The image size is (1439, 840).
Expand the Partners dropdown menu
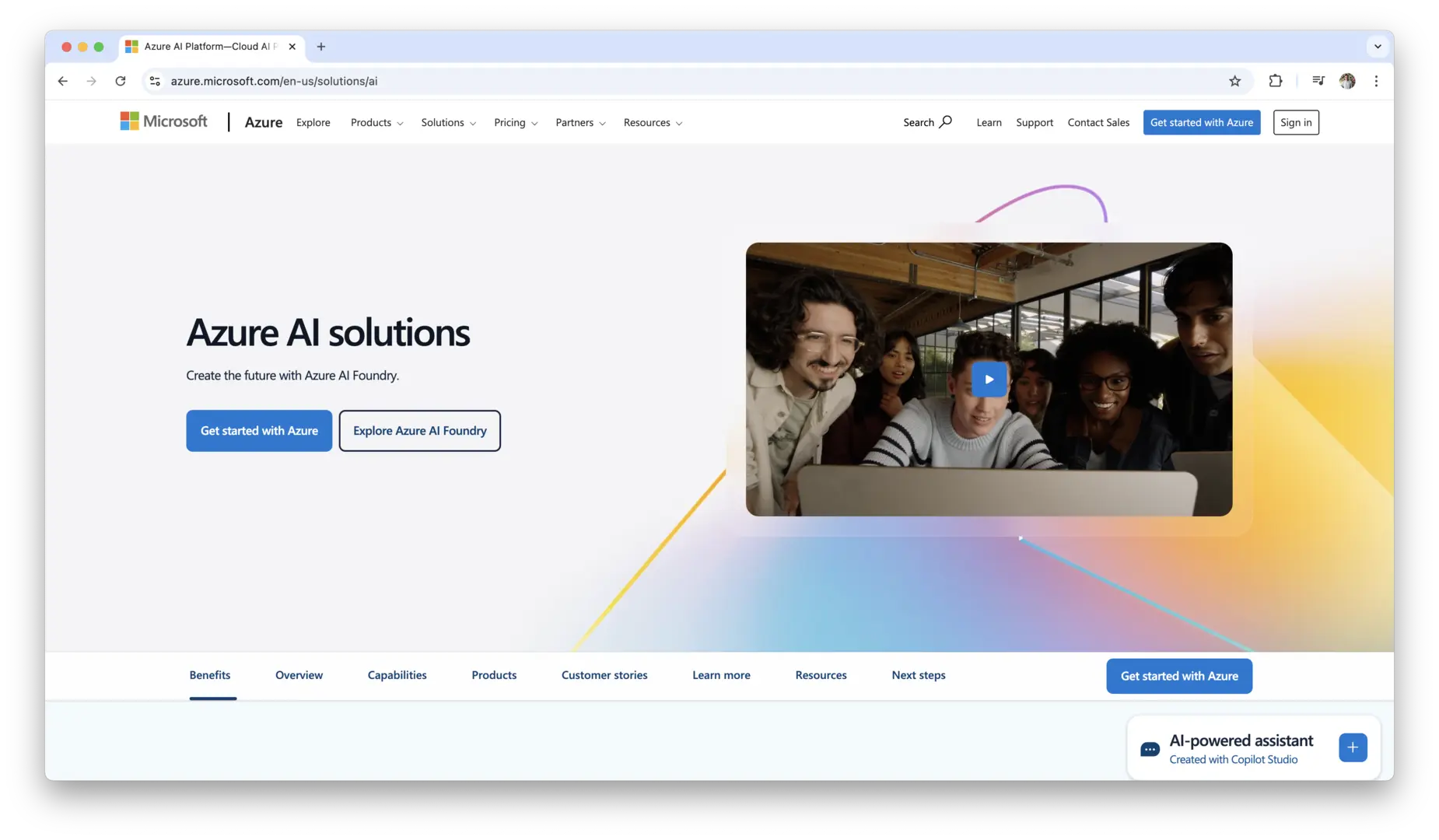coord(580,122)
